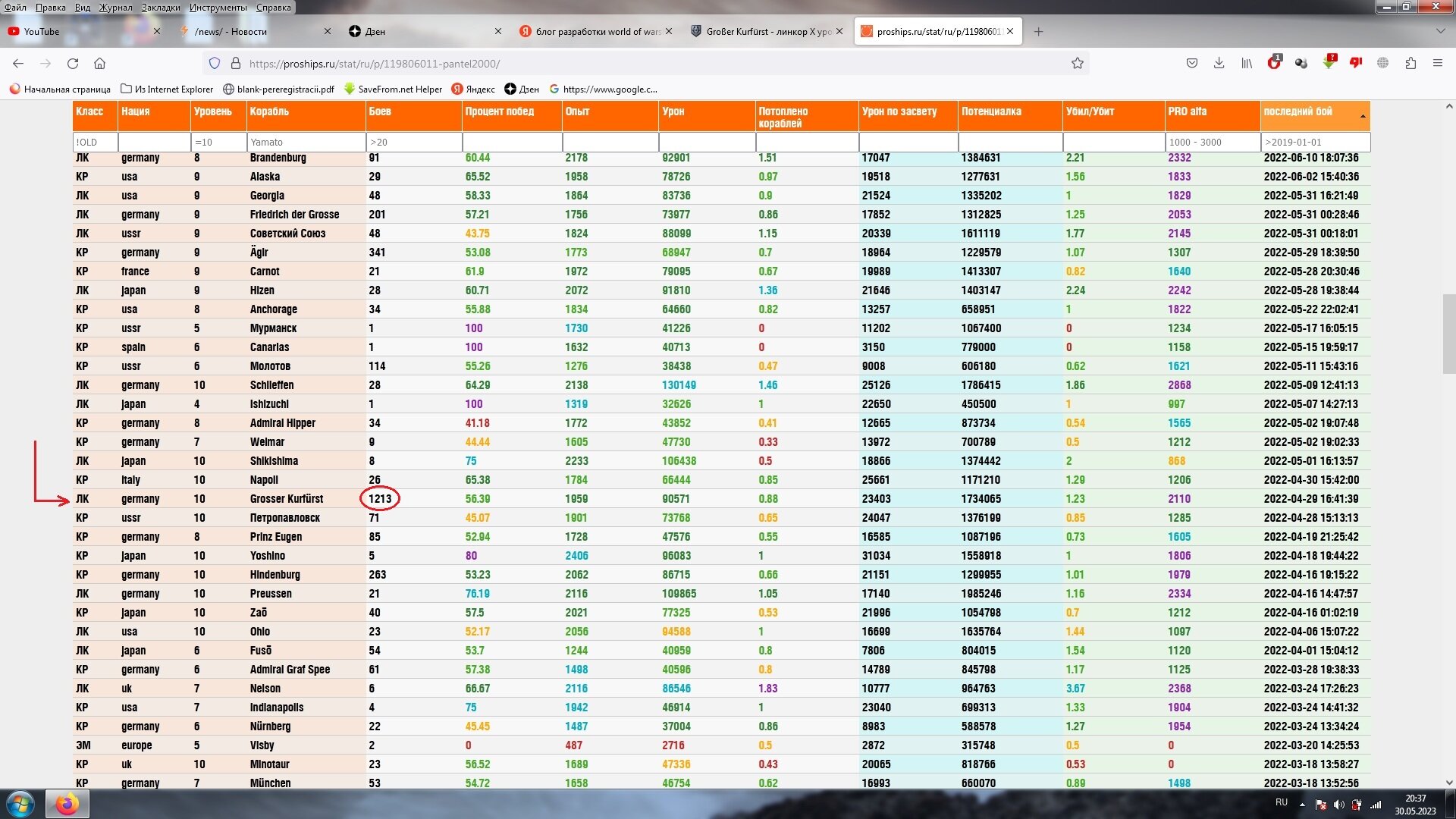
Task: Open Firefox downloads panel
Action: coord(1219,64)
